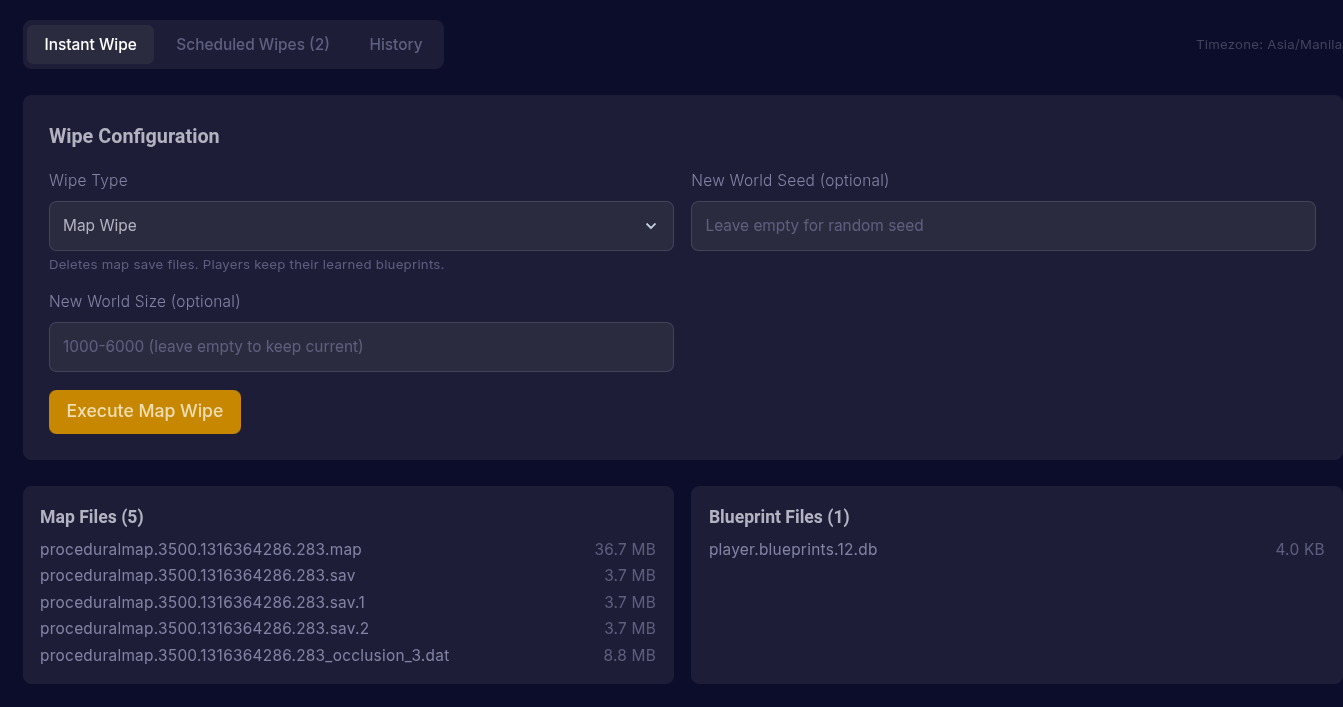Open the Wipe Type dropdown showing Map Wipe
This screenshot has width=1343, height=707.
point(350,226)
